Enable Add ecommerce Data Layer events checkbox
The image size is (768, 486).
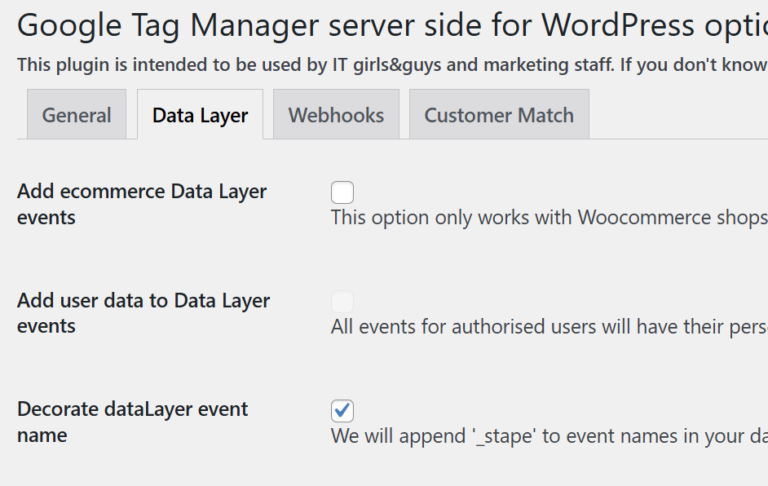[342, 192]
